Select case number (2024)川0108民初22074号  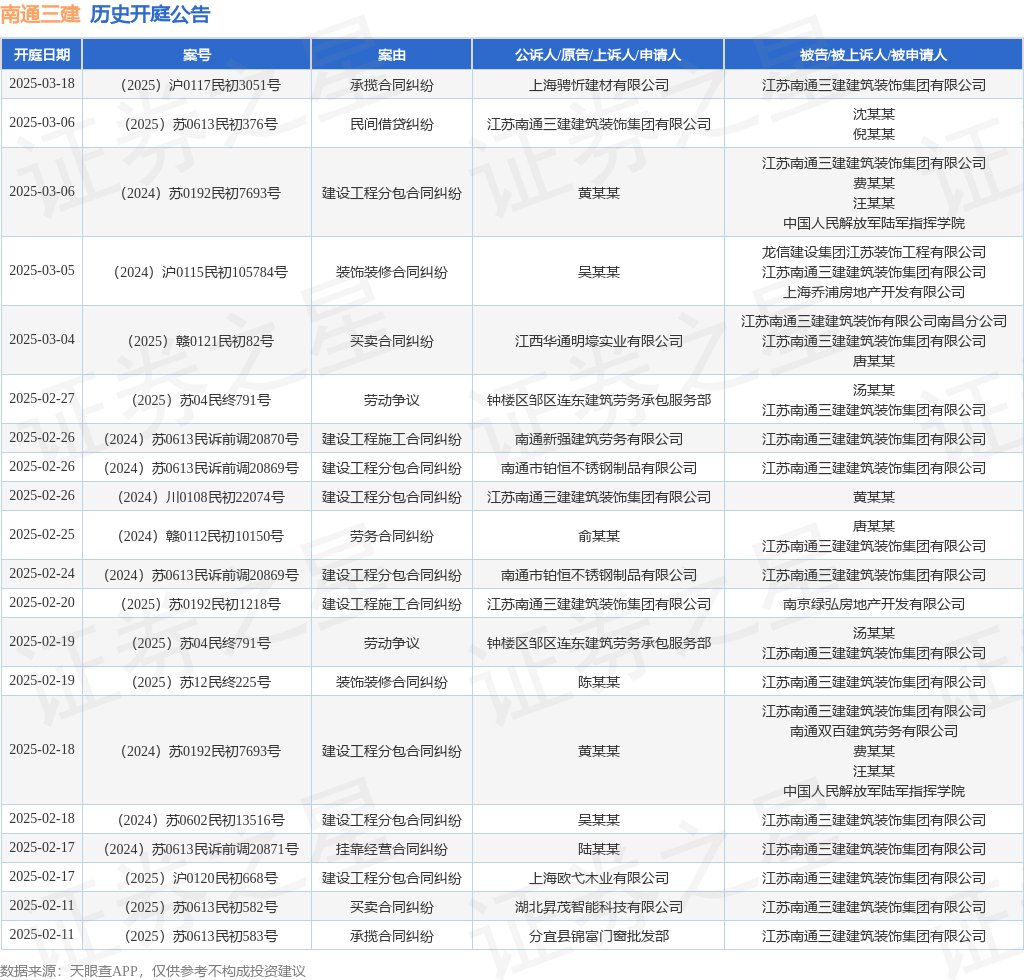tap(200, 498)
